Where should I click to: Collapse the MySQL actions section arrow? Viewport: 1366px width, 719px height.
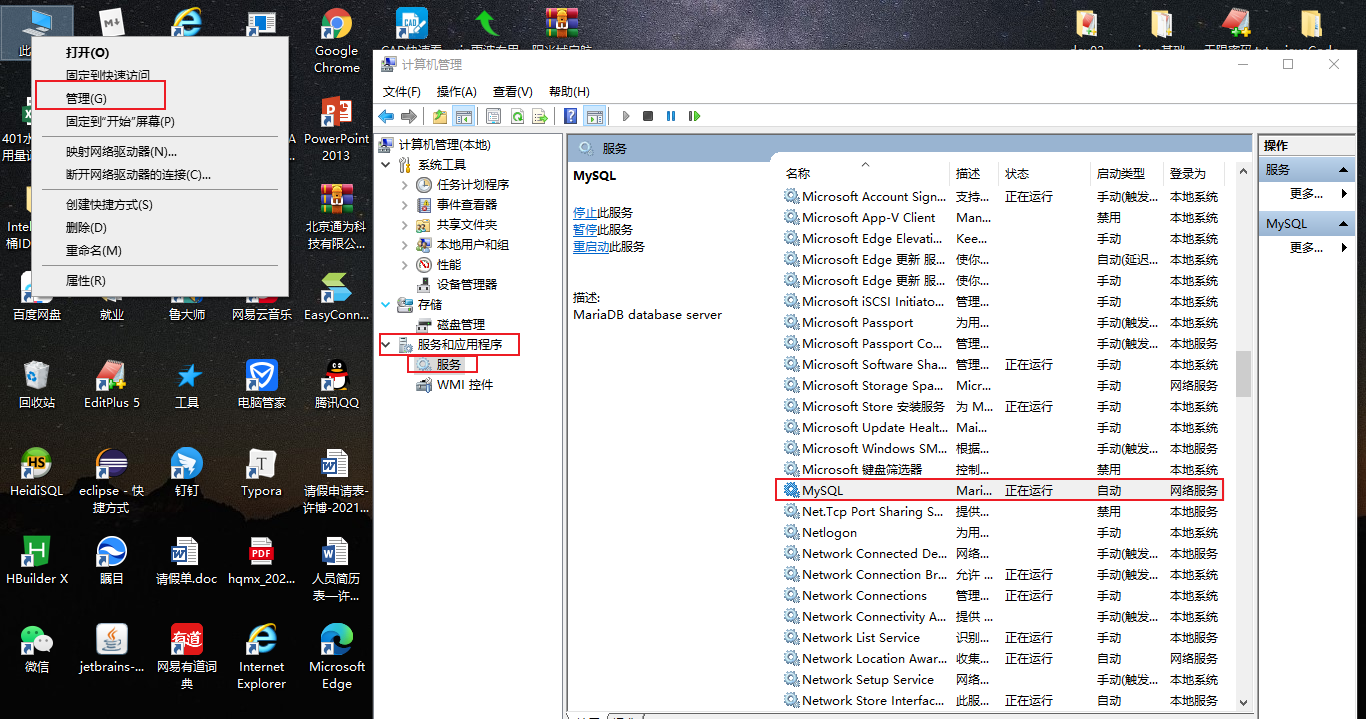[x=1344, y=224]
